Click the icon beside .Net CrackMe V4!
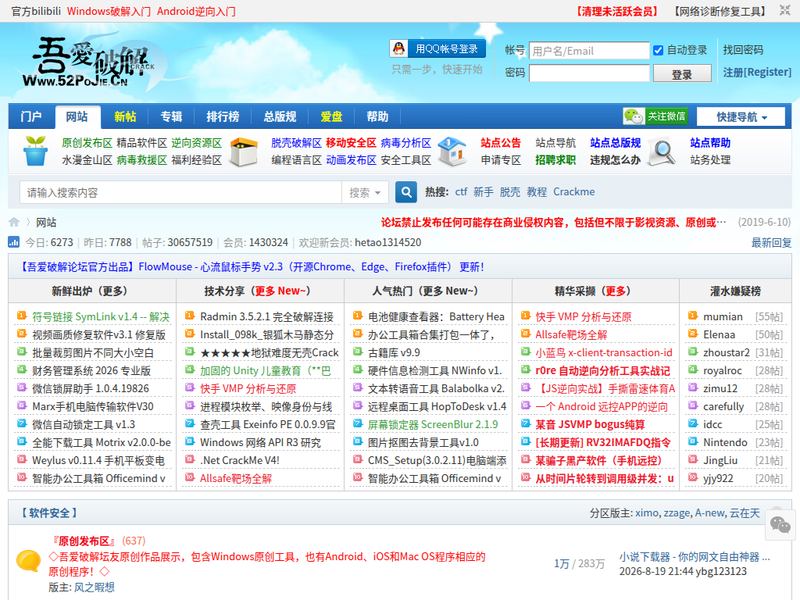The height and width of the screenshot is (600, 800). click(x=190, y=460)
